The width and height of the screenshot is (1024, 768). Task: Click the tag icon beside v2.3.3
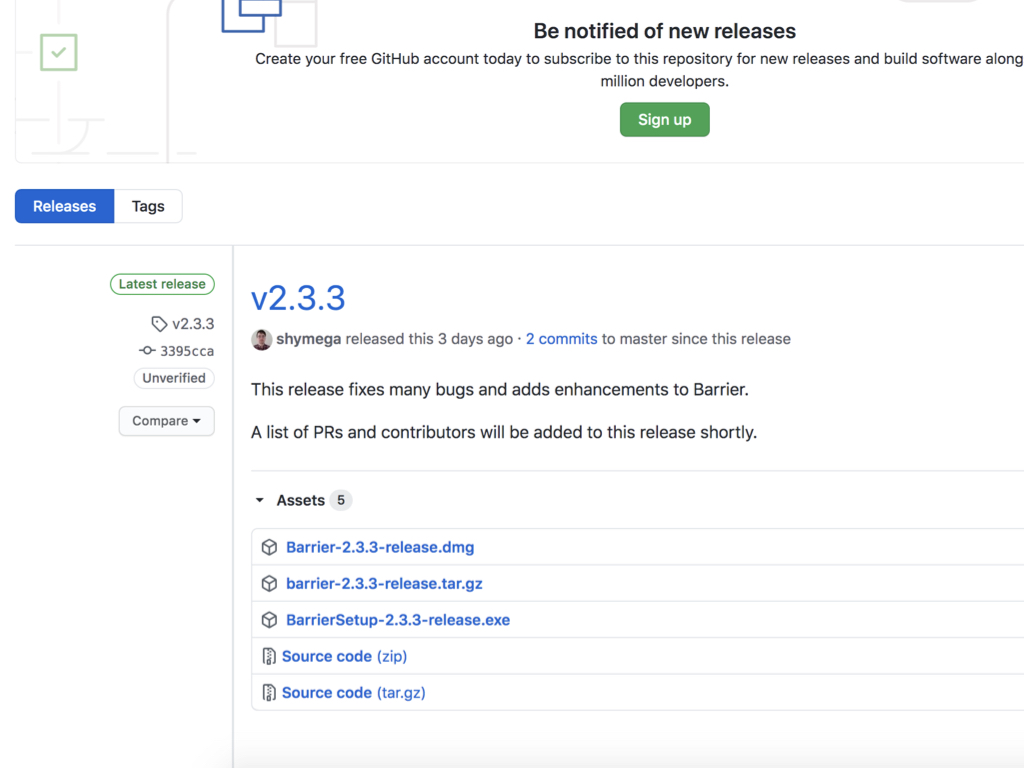[x=159, y=324]
